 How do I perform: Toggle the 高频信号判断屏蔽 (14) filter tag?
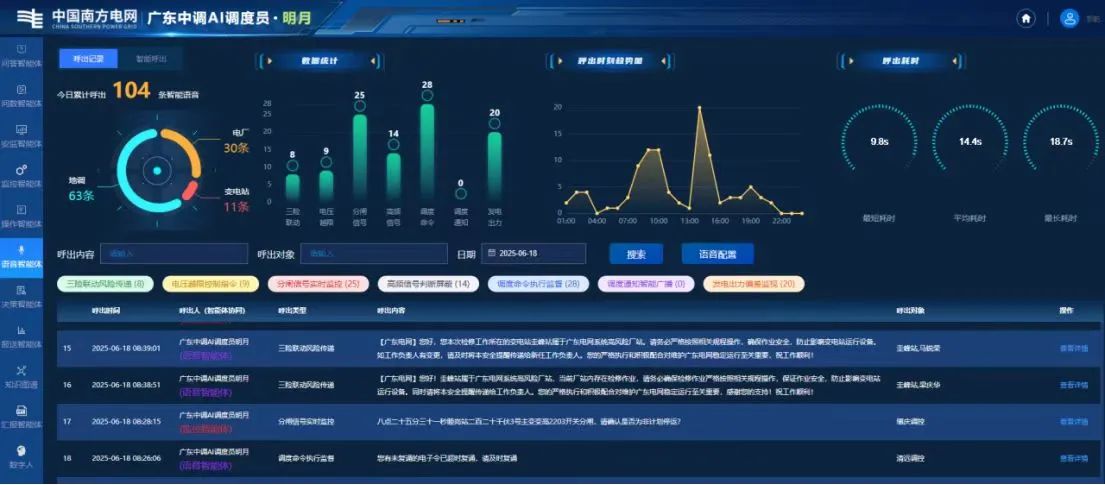(426, 284)
